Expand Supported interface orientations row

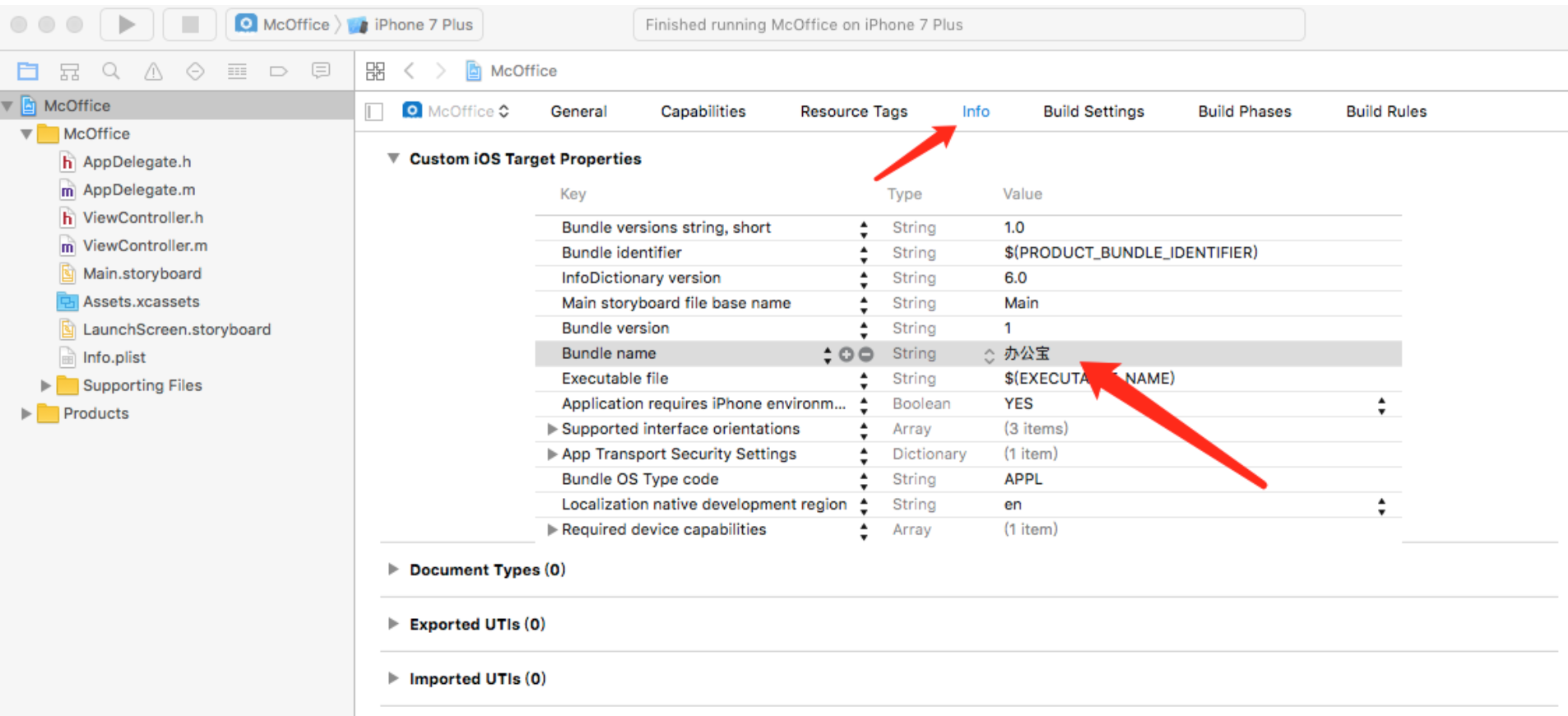(x=552, y=429)
